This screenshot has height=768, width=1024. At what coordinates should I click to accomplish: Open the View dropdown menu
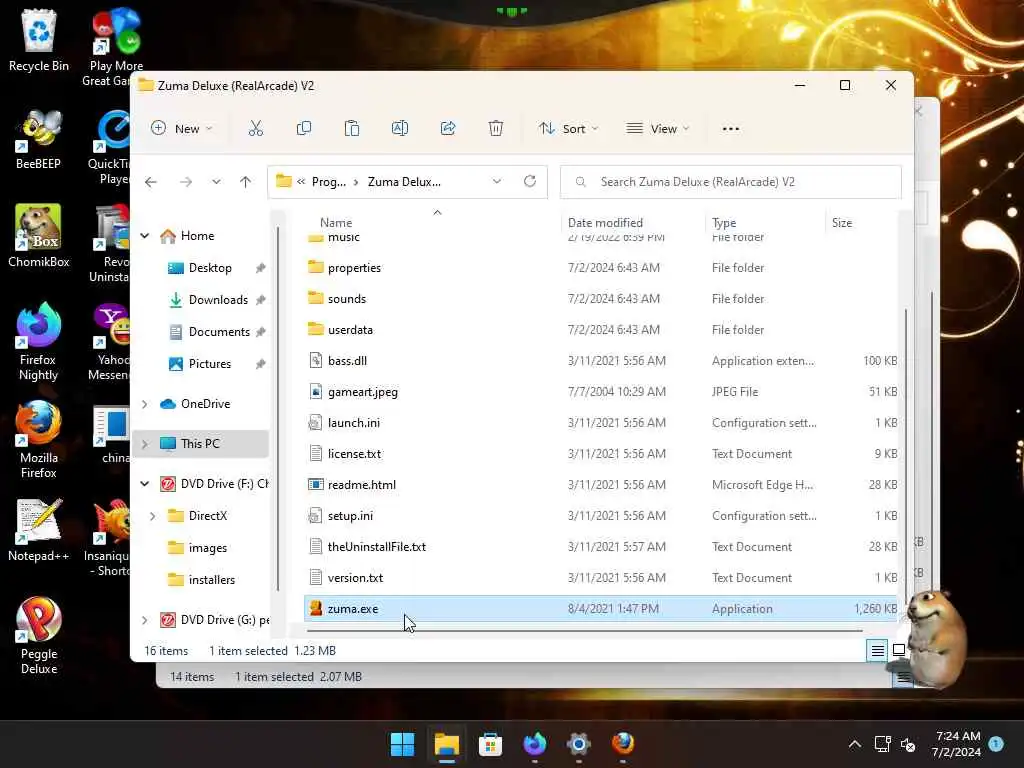[x=658, y=129]
